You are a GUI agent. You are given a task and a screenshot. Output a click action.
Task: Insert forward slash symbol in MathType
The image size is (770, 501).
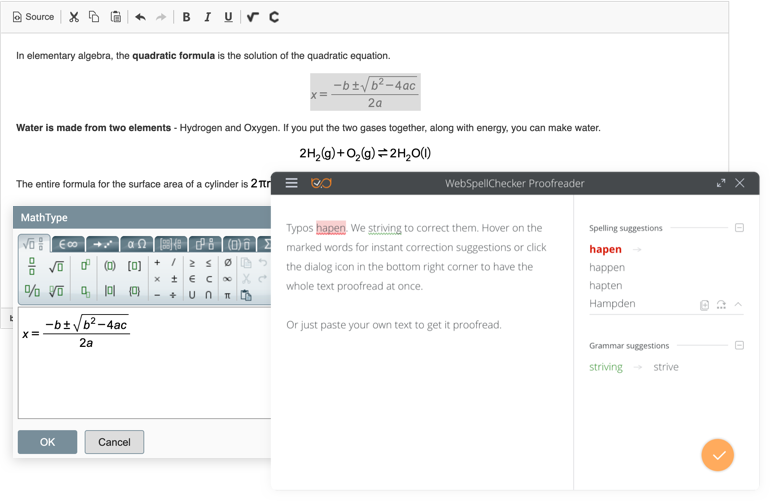point(173,263)
